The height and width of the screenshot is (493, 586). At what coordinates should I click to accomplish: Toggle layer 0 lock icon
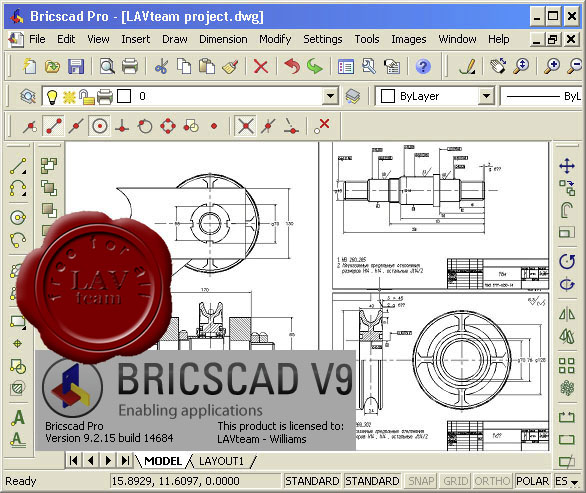tap(86, 97)
